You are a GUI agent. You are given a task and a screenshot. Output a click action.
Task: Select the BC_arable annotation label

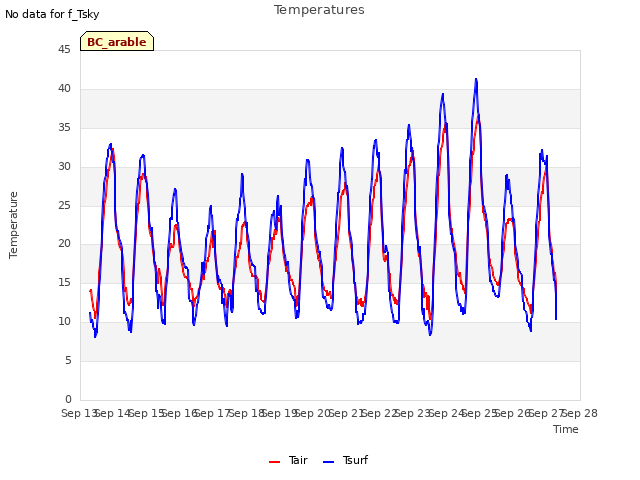click(117, 41)
